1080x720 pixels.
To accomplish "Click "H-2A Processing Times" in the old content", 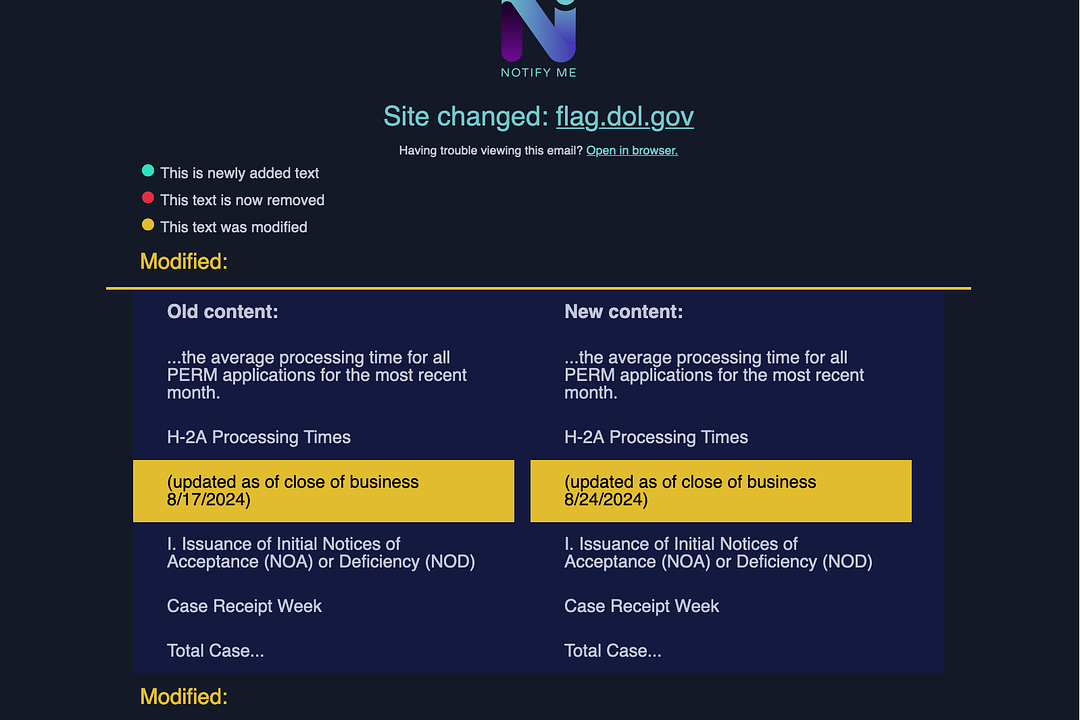I will point(258,437).
